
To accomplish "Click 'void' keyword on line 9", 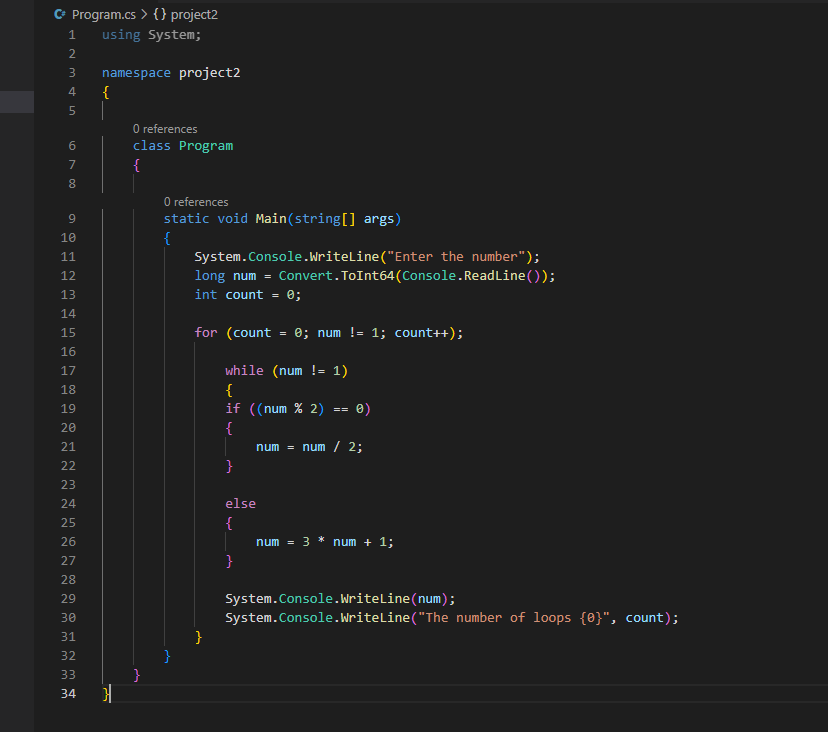I will pos(233,219).
